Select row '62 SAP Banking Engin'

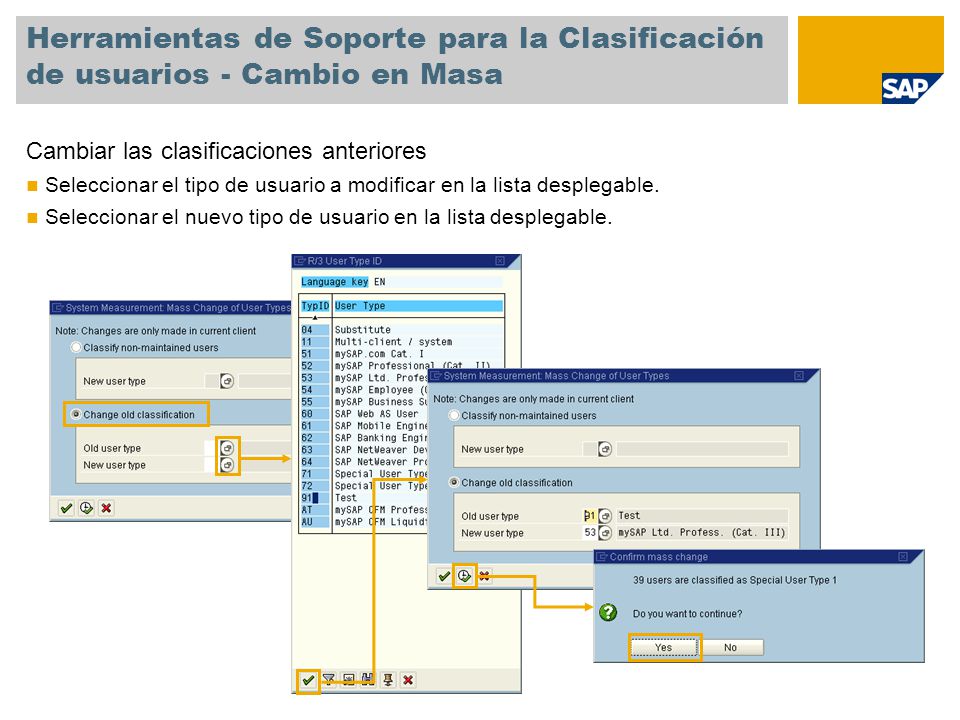pyautogui.click(x=364, y=438)
